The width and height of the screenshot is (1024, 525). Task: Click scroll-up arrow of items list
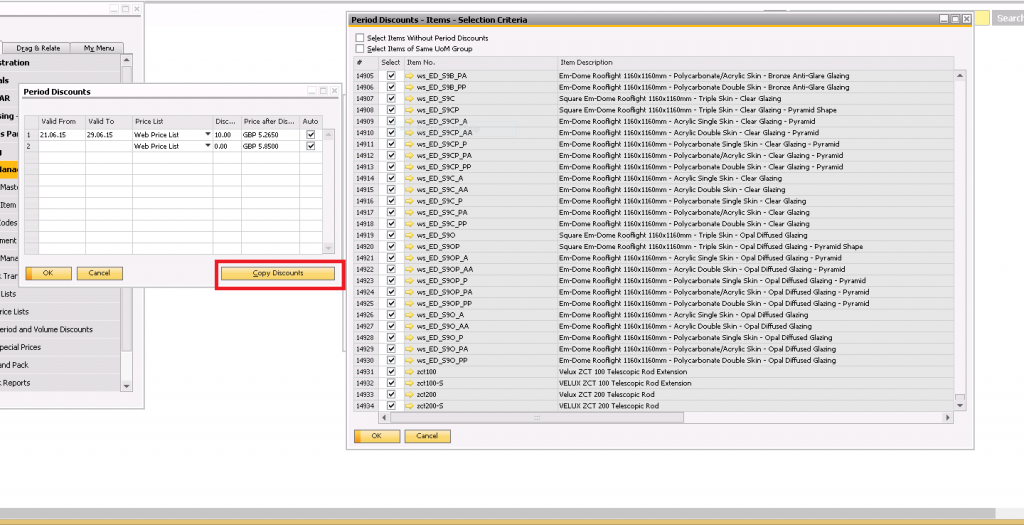tap(959, 76)
